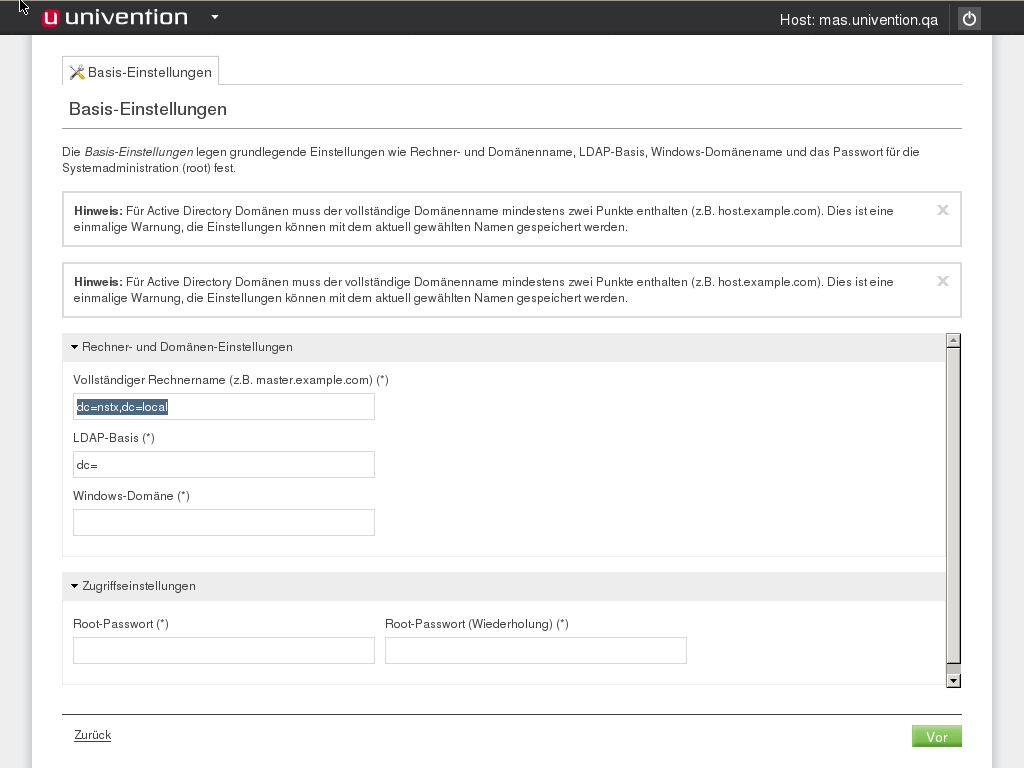This screenshot has width=1024, height=768.
Task: Select the Basis-Einstellungen tab
Action: (x=141, y=72)
